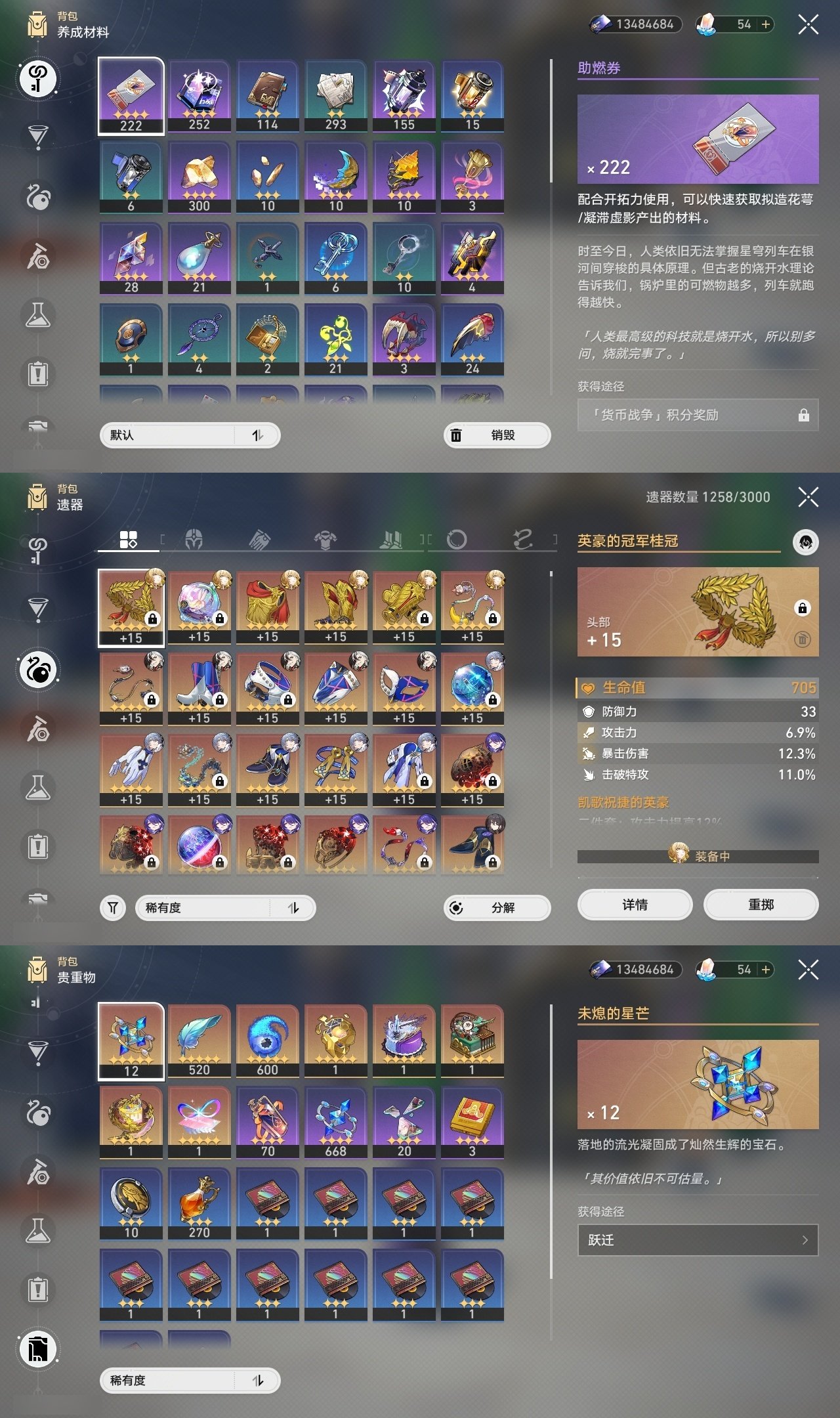Select the Planar Sphere slot filter icon
This screenshot has width=840, height=1418.
point(457,540)
